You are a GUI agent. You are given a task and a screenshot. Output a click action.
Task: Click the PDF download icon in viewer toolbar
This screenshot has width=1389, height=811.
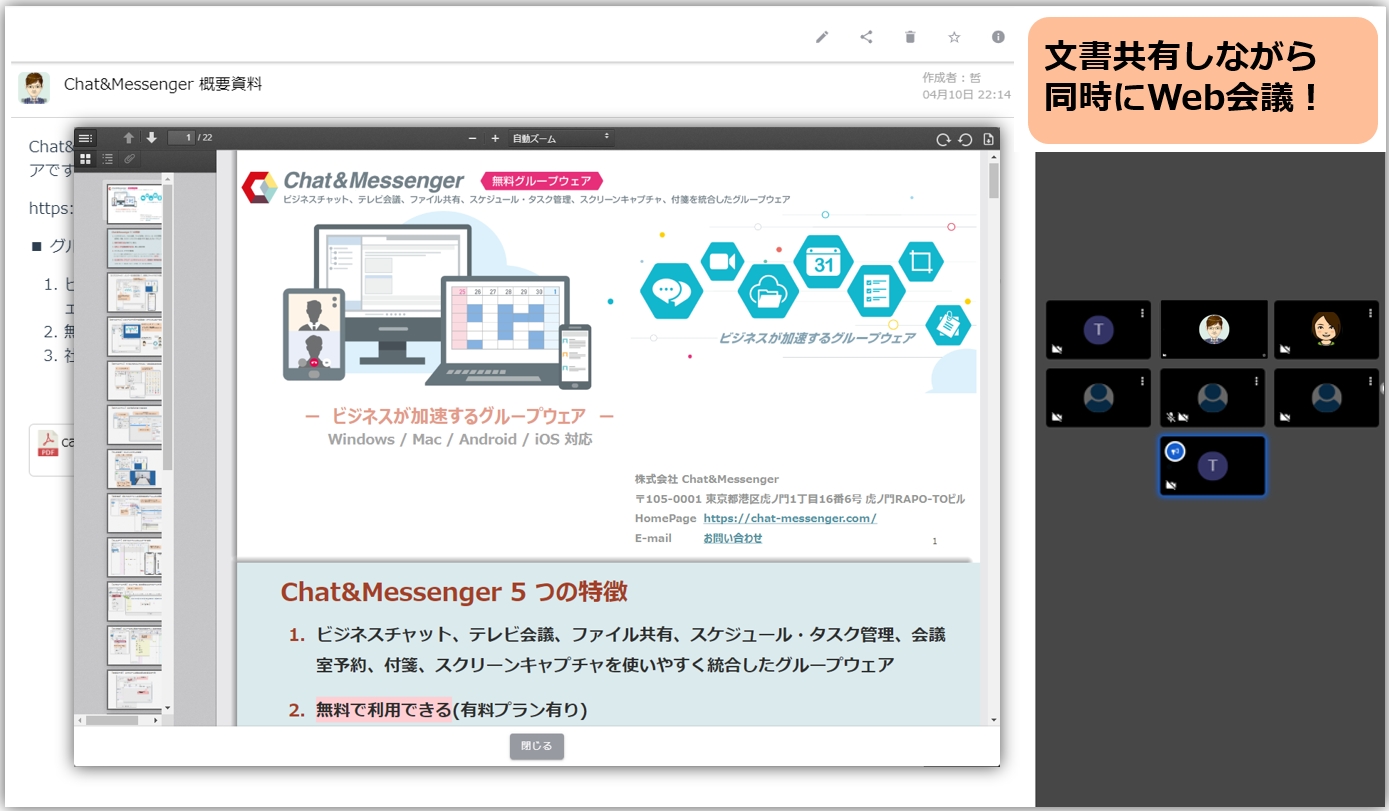pos(988,139)
